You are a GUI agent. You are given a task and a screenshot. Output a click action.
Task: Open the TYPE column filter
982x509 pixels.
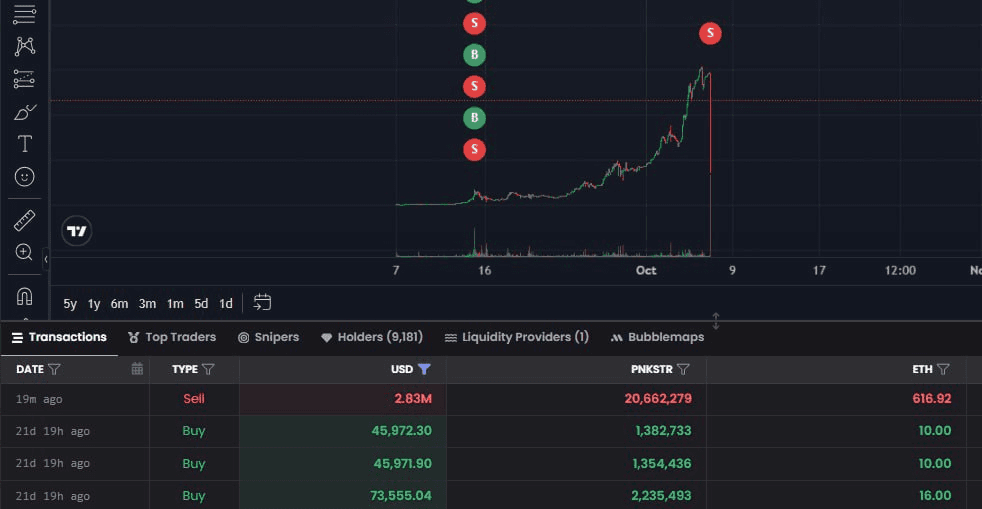[x=209, y=369]
